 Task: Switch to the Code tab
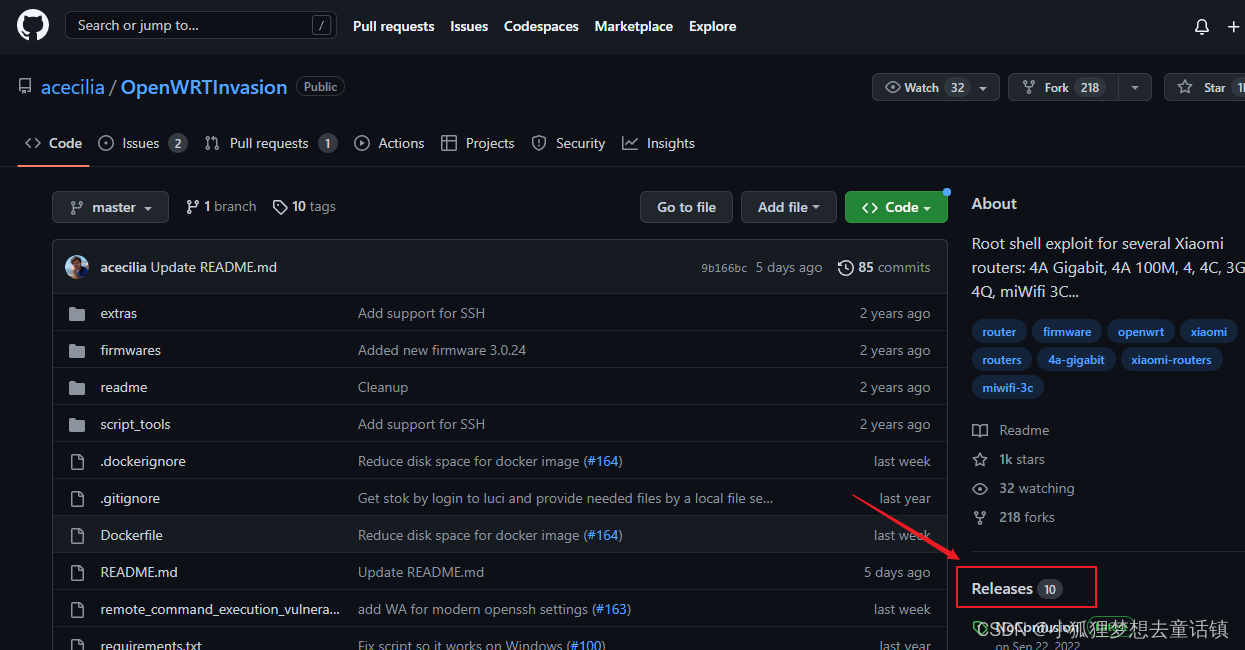(x=54, y=143)
